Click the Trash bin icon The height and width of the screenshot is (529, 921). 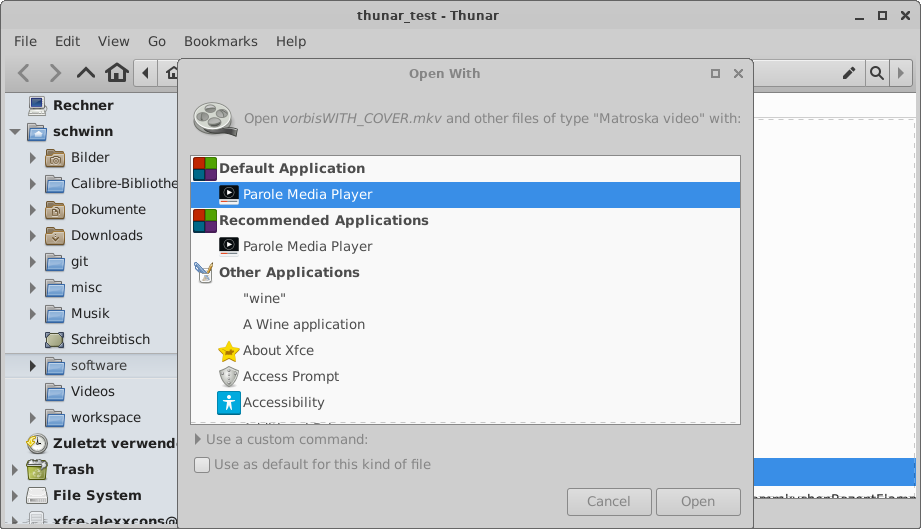pos(37,469)
